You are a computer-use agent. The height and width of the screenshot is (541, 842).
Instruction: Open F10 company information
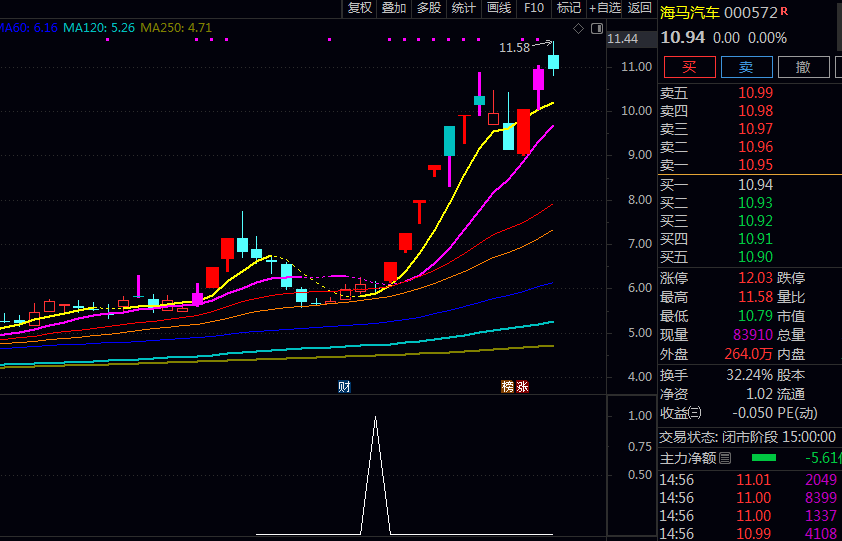pos(534,8)
